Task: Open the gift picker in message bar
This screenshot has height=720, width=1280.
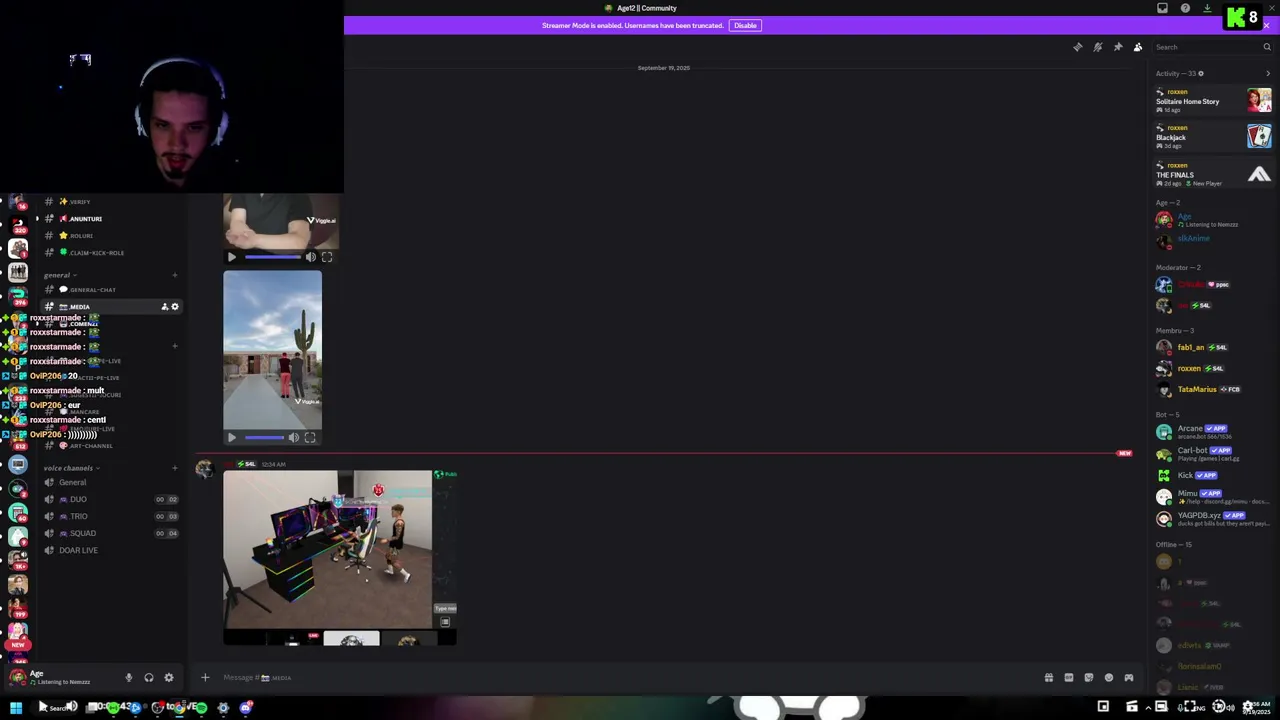Action: (x=1049, y=678)
